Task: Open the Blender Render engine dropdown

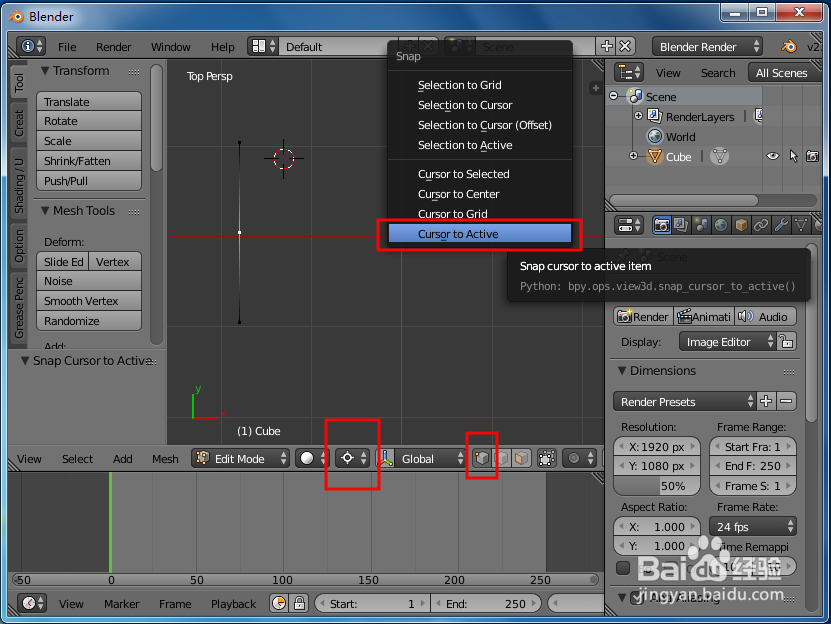Action: click(707, 47)
